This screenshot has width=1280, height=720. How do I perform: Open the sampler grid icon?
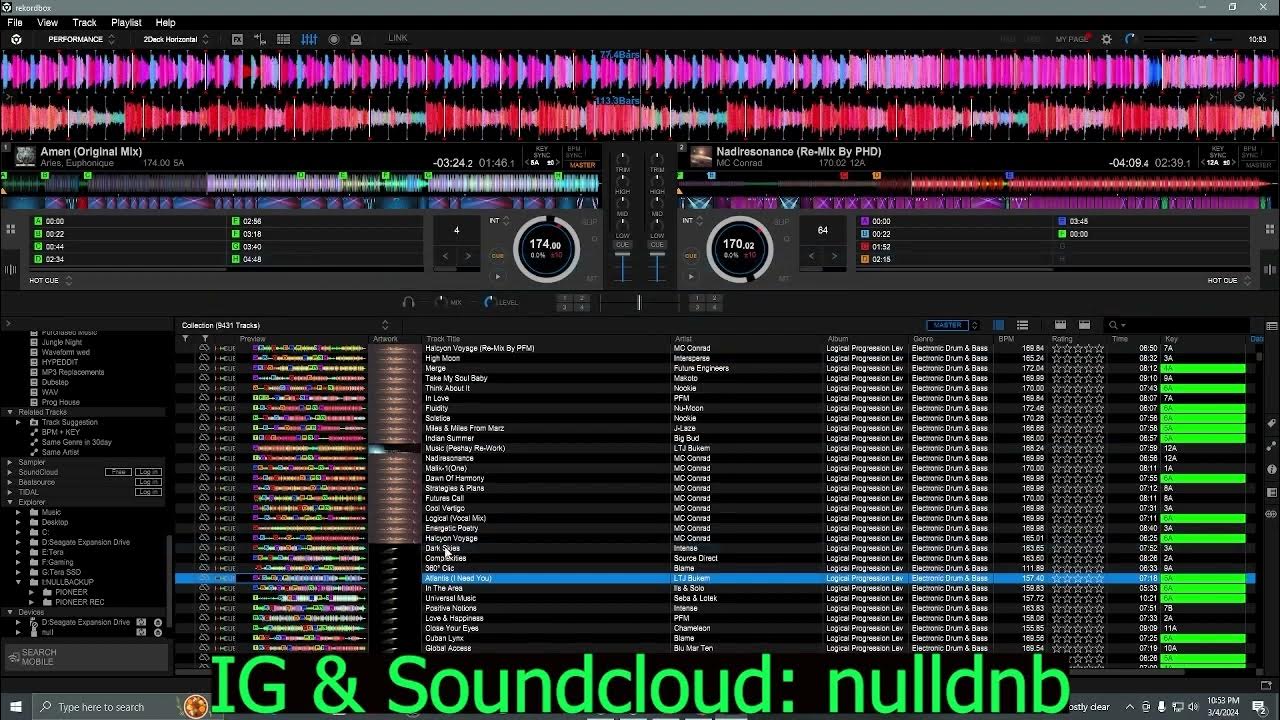[x=284, y=39]
